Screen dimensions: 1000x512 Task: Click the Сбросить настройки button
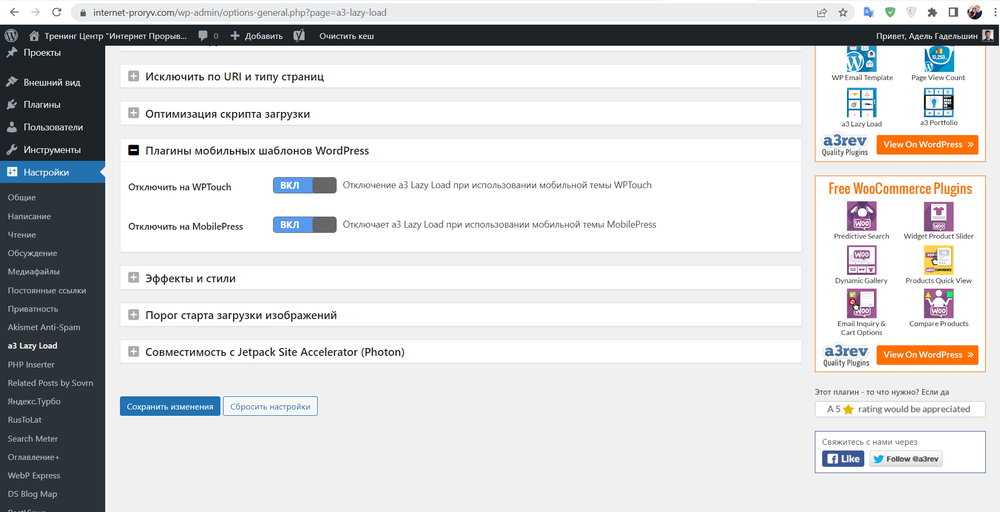pos(270,406)
